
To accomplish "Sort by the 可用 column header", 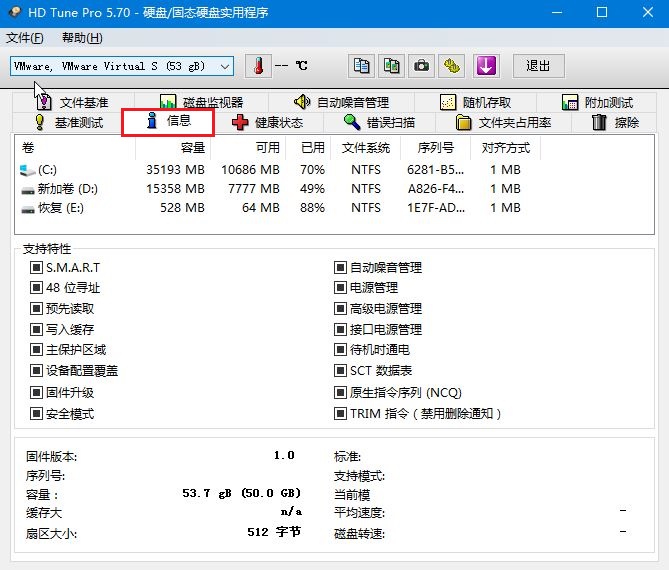I will 248,148.
